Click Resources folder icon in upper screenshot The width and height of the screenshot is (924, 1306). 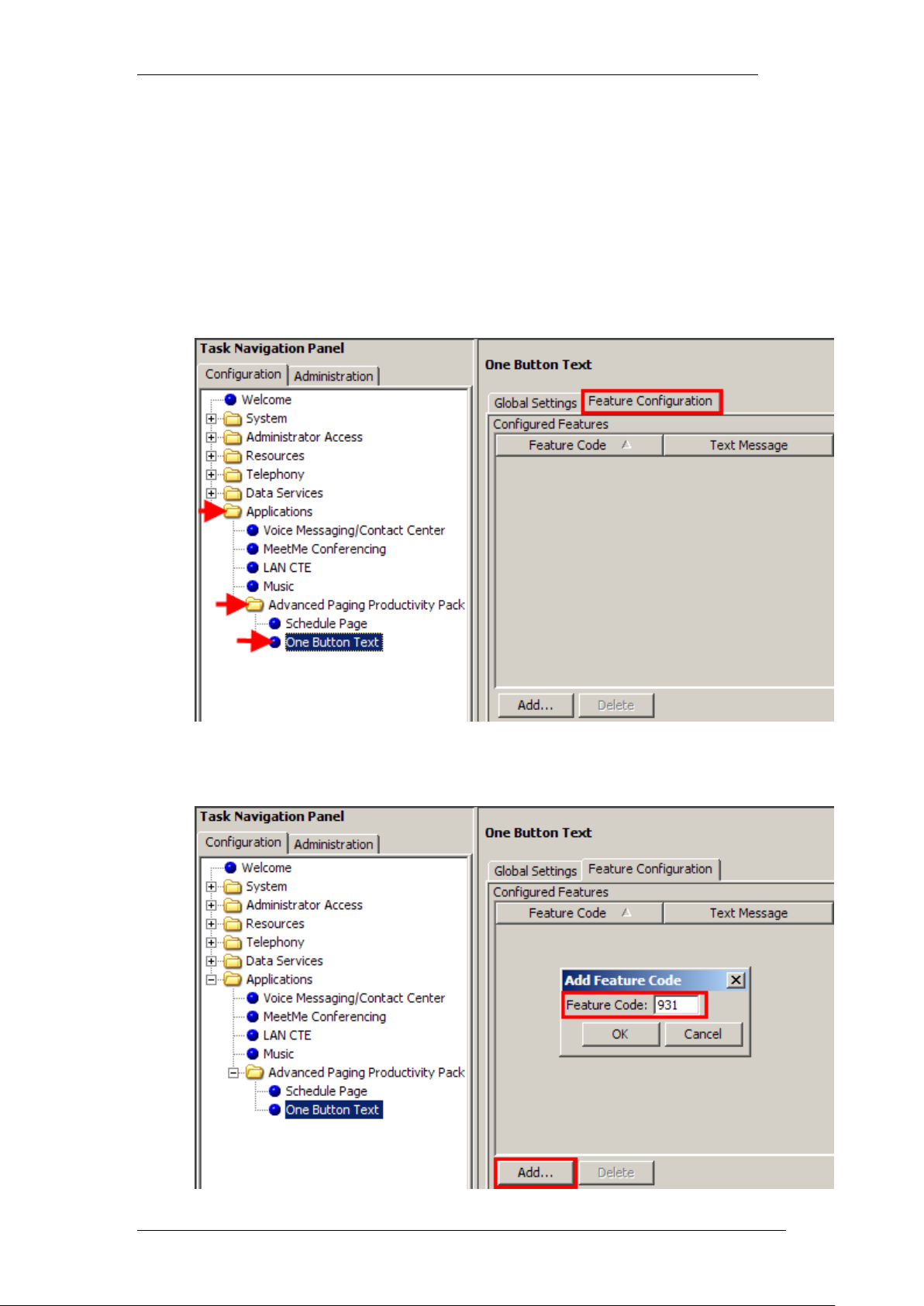pos(233,456)
